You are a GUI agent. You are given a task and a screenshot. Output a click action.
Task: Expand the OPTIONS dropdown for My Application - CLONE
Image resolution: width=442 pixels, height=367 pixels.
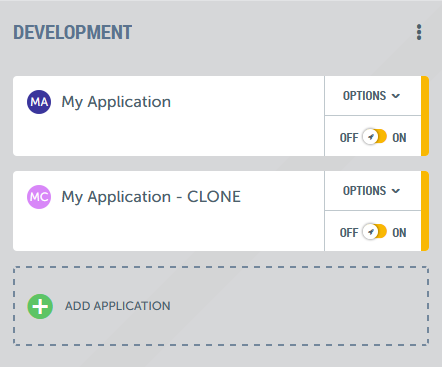coord(373,191)
